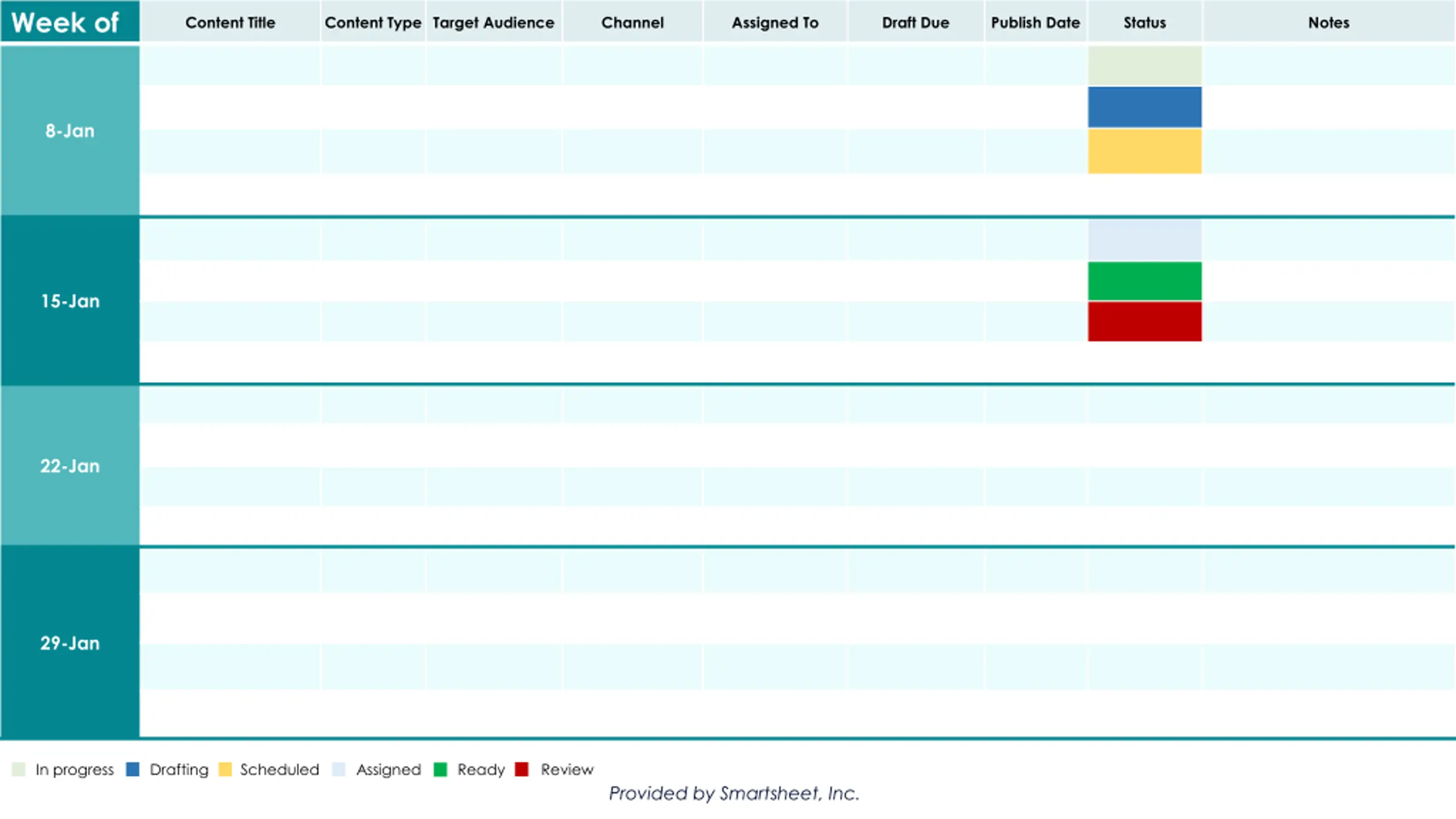
Task: Click the Content Type column header
Action: pos(373,22)
